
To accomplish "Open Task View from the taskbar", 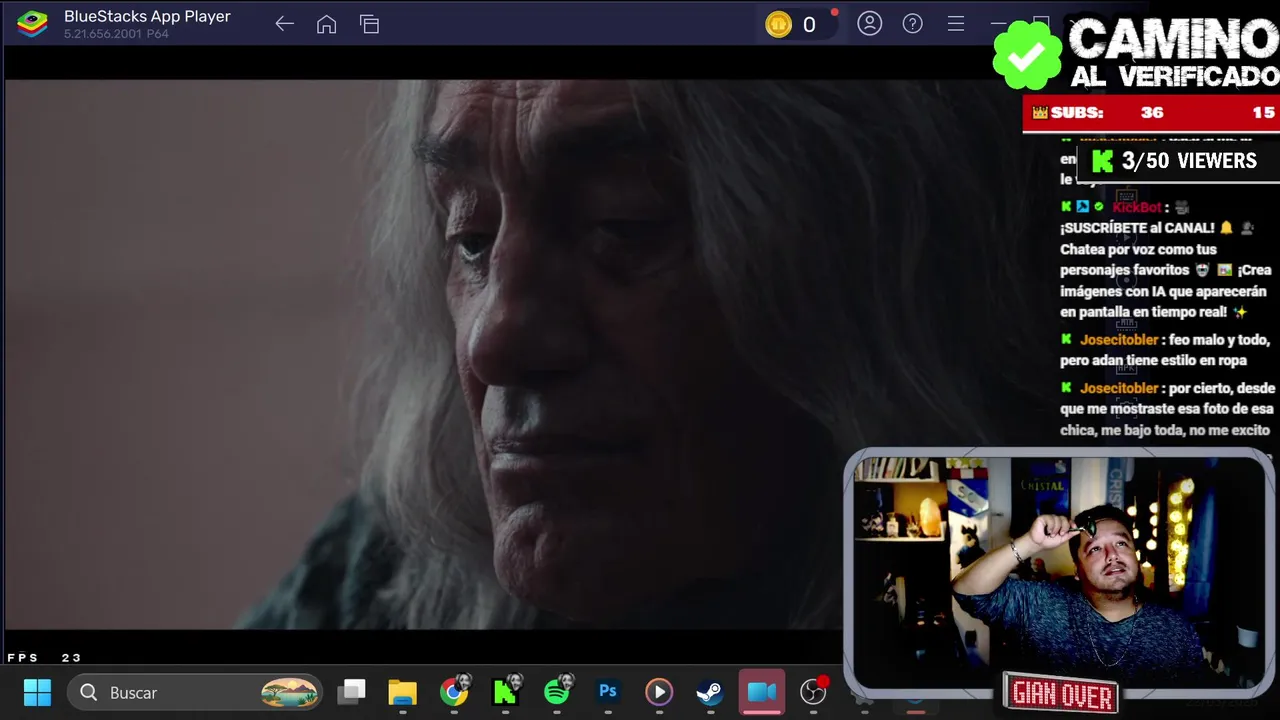I will pyautogui.click(x=351, y=691).
